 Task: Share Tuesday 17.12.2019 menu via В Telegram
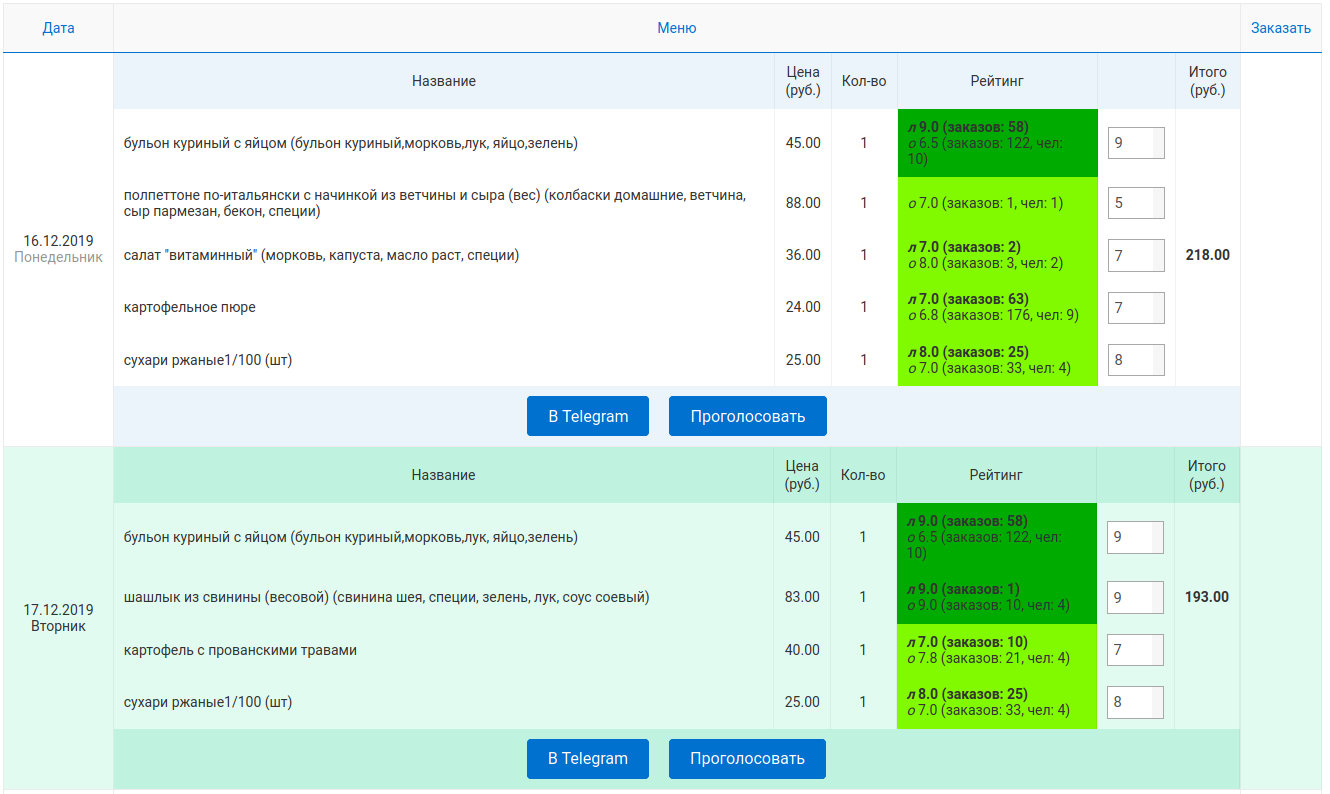click(x=588, y=758)
